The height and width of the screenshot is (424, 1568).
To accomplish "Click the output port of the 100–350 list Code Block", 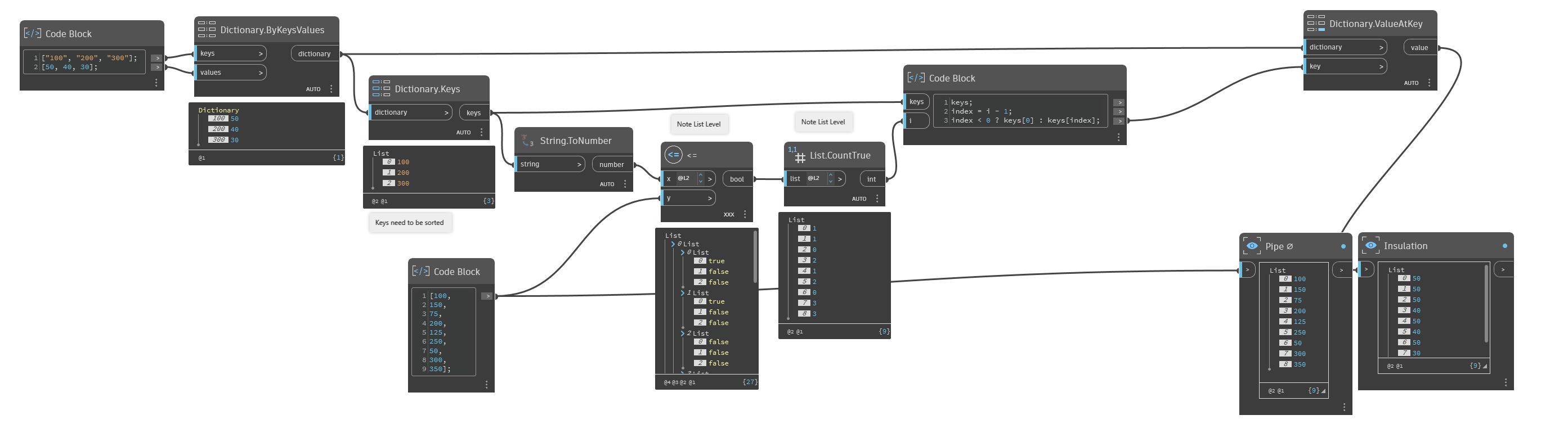I will click(x=486, y=296).
